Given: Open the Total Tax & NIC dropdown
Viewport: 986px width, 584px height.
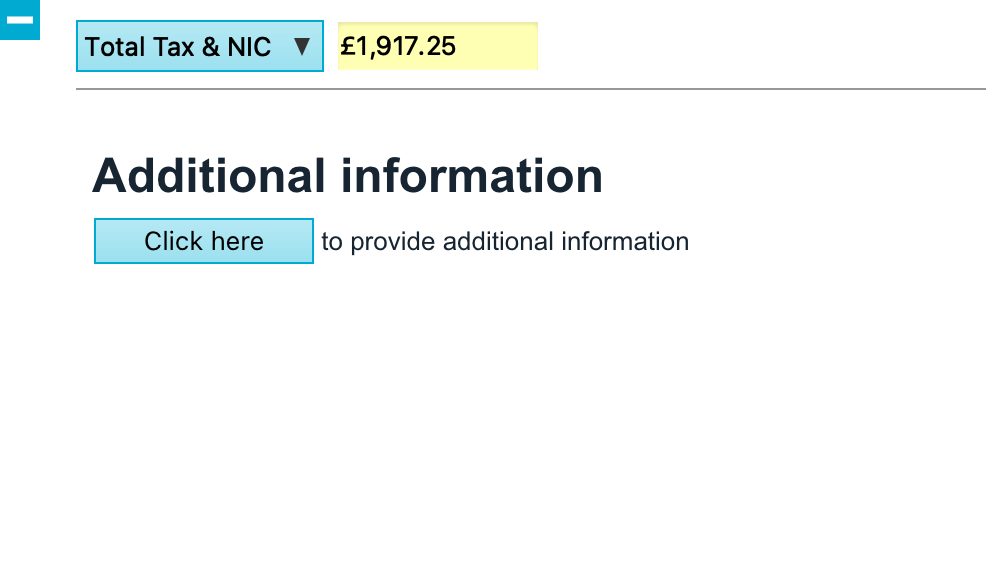Looking at the screenshot, I should (x=200, y=46).
